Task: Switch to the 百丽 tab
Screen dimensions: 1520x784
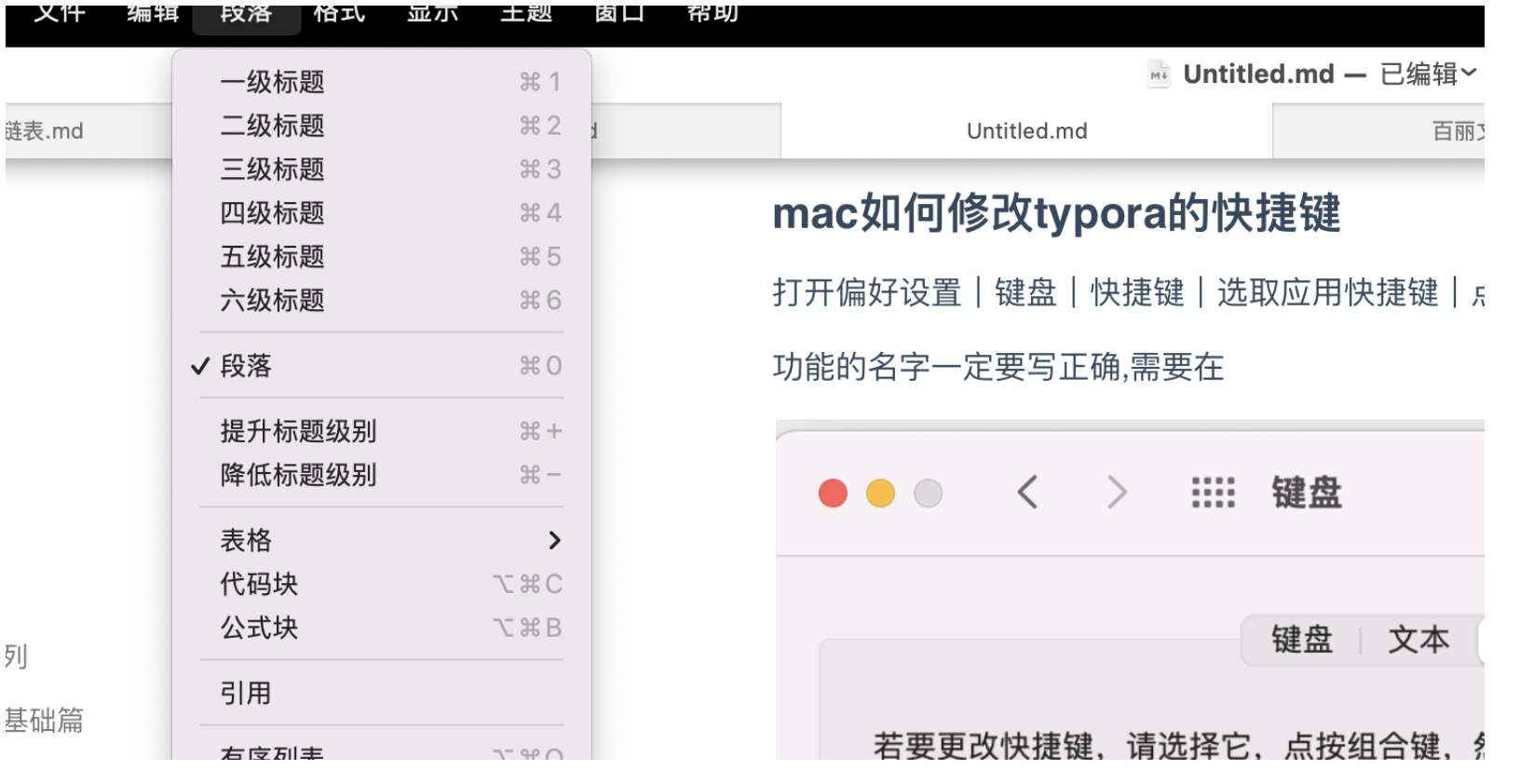Action: tap(1378, 131)
